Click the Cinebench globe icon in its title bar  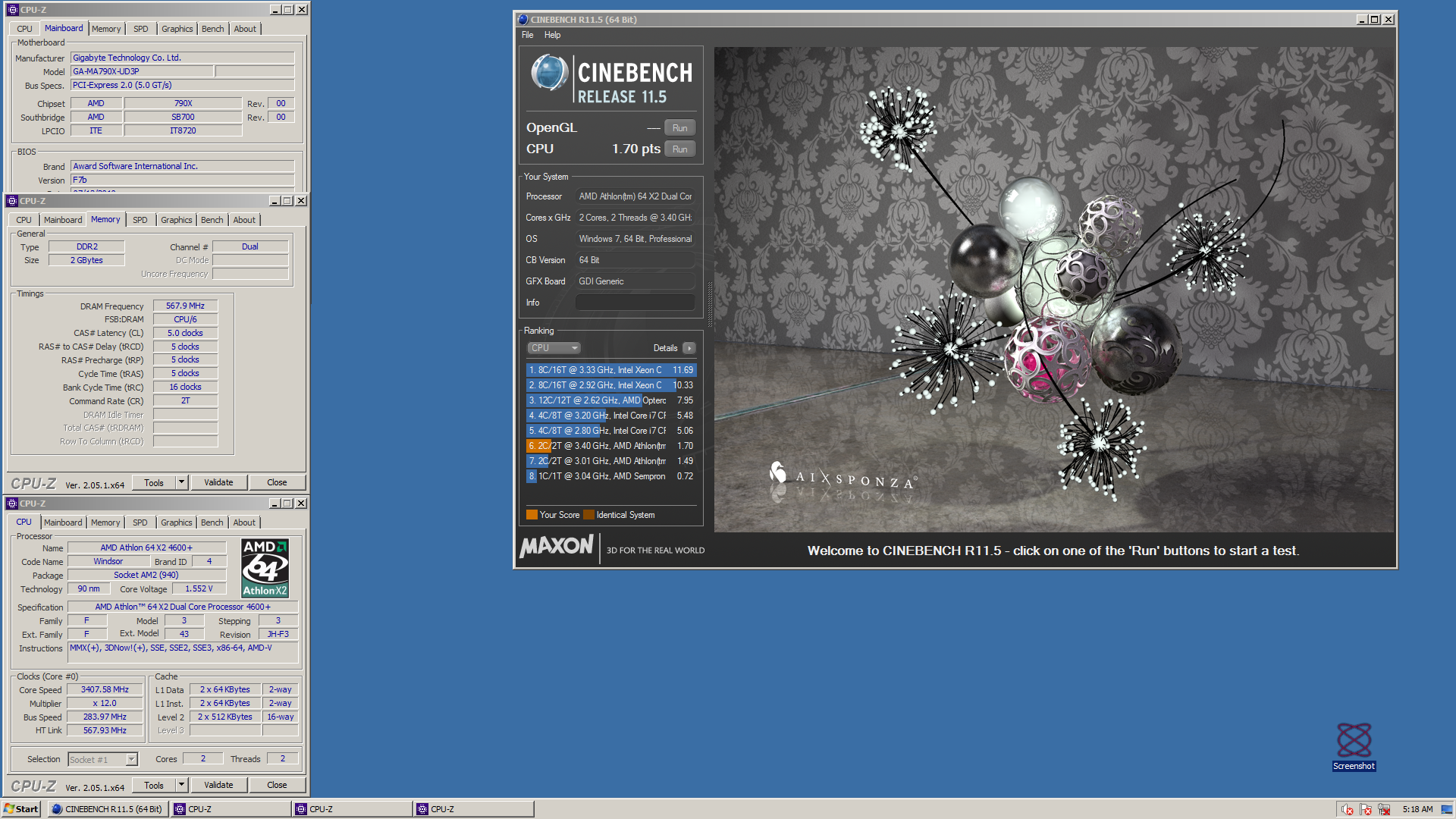tap(522, 20)
